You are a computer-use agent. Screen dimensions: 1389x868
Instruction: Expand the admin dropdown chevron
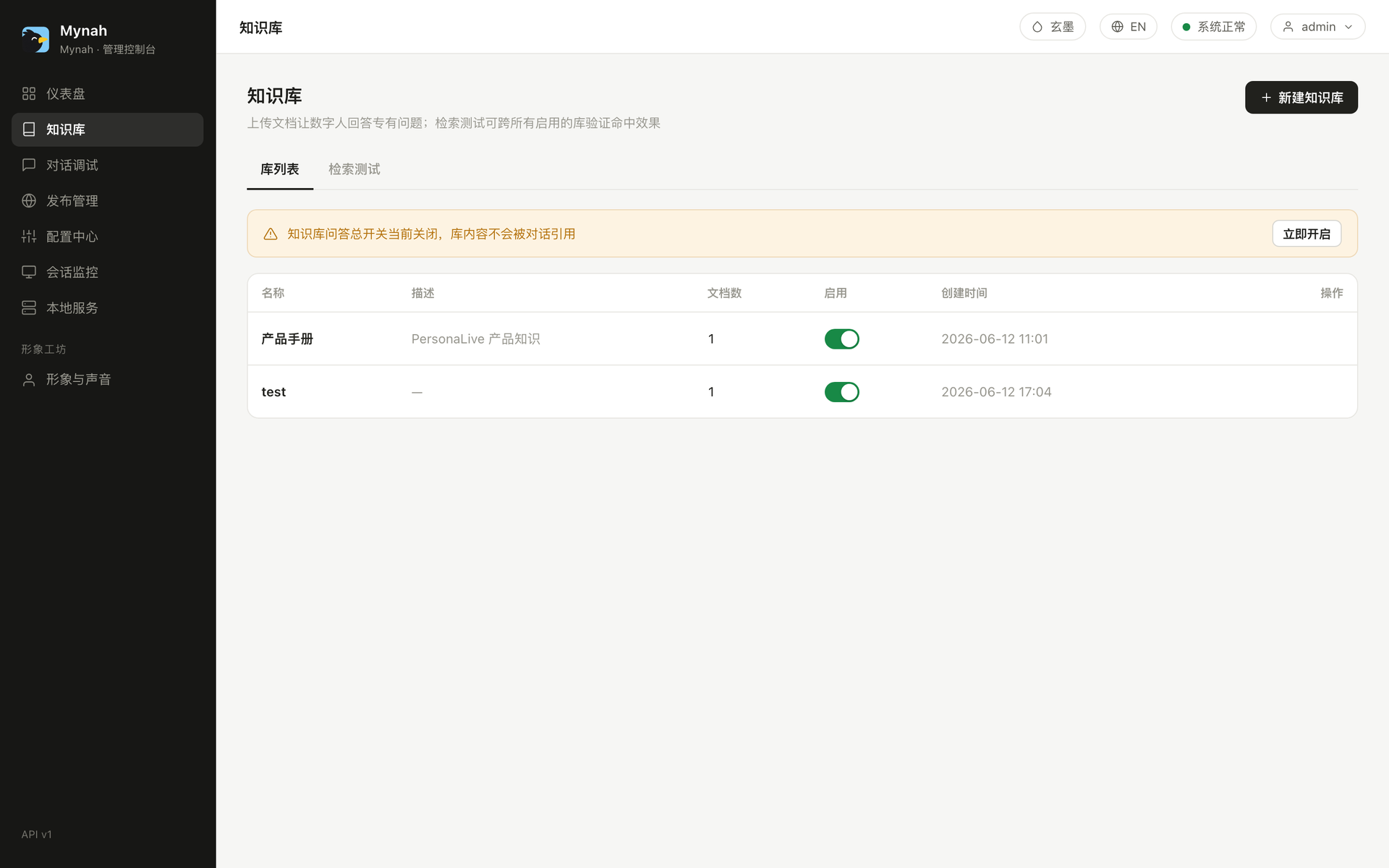(x=1348, y=27)
